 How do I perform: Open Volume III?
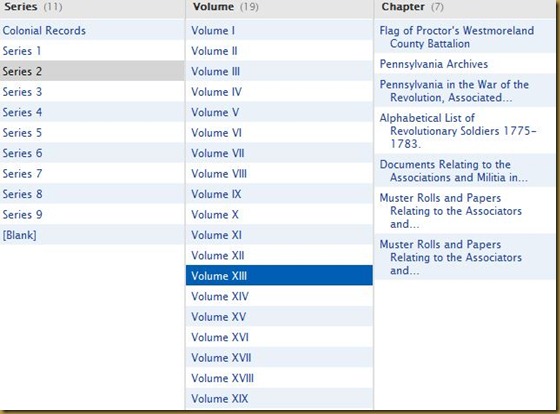(279, 71)
